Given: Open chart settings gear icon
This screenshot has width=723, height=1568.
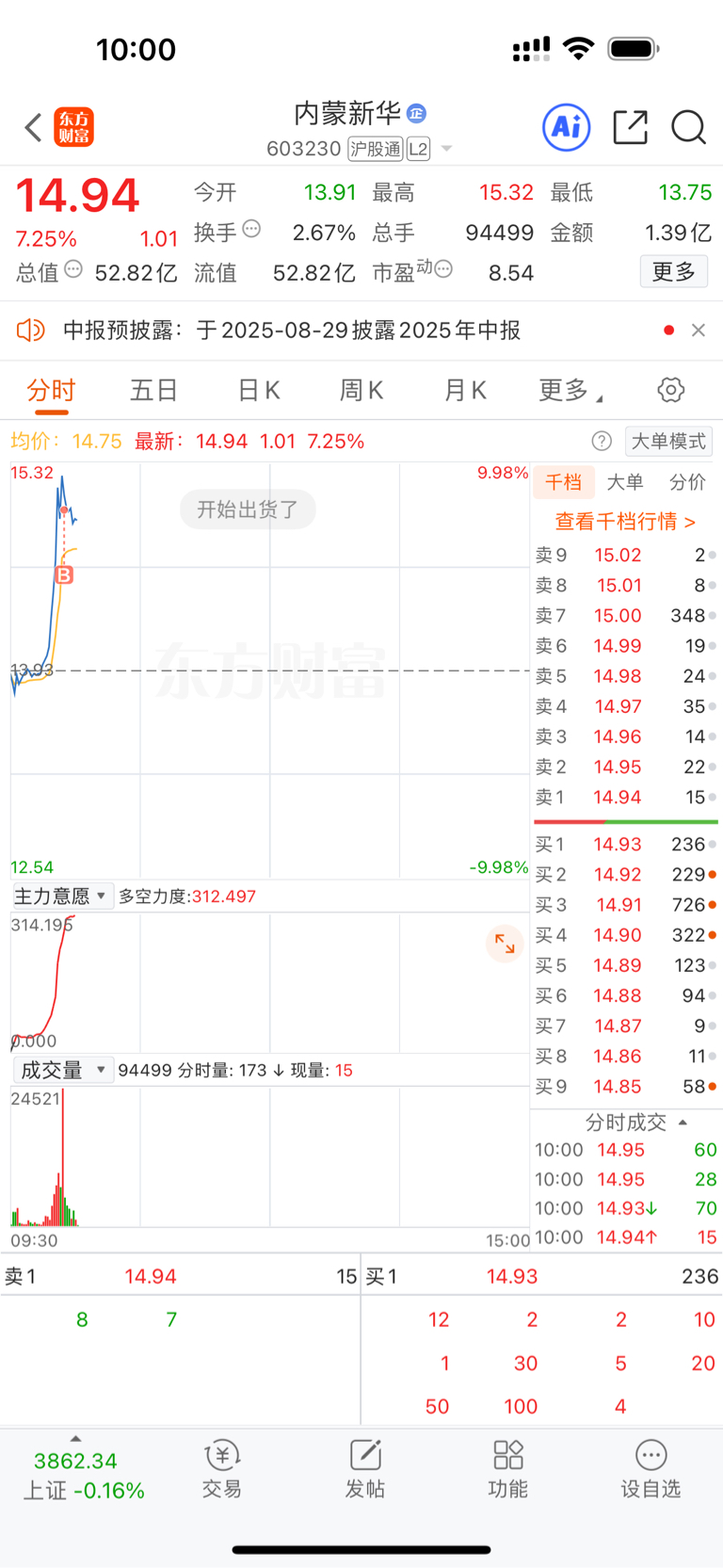Looking at the screenshot, I should [x=670, y=390].
